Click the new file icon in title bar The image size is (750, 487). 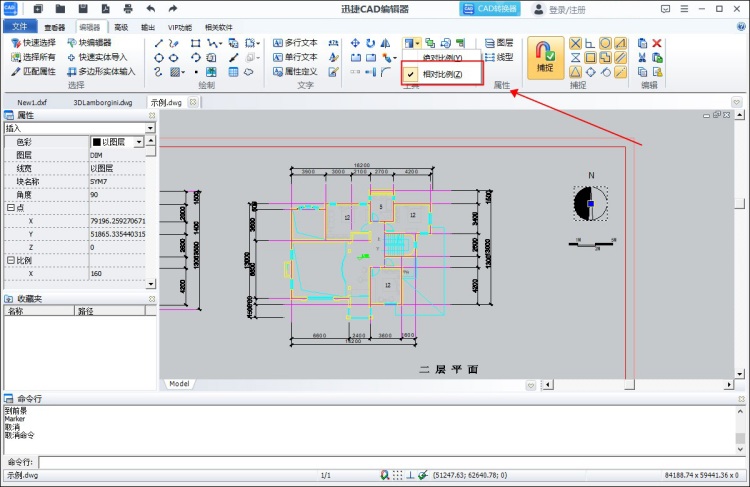click(x=38, y=9)
